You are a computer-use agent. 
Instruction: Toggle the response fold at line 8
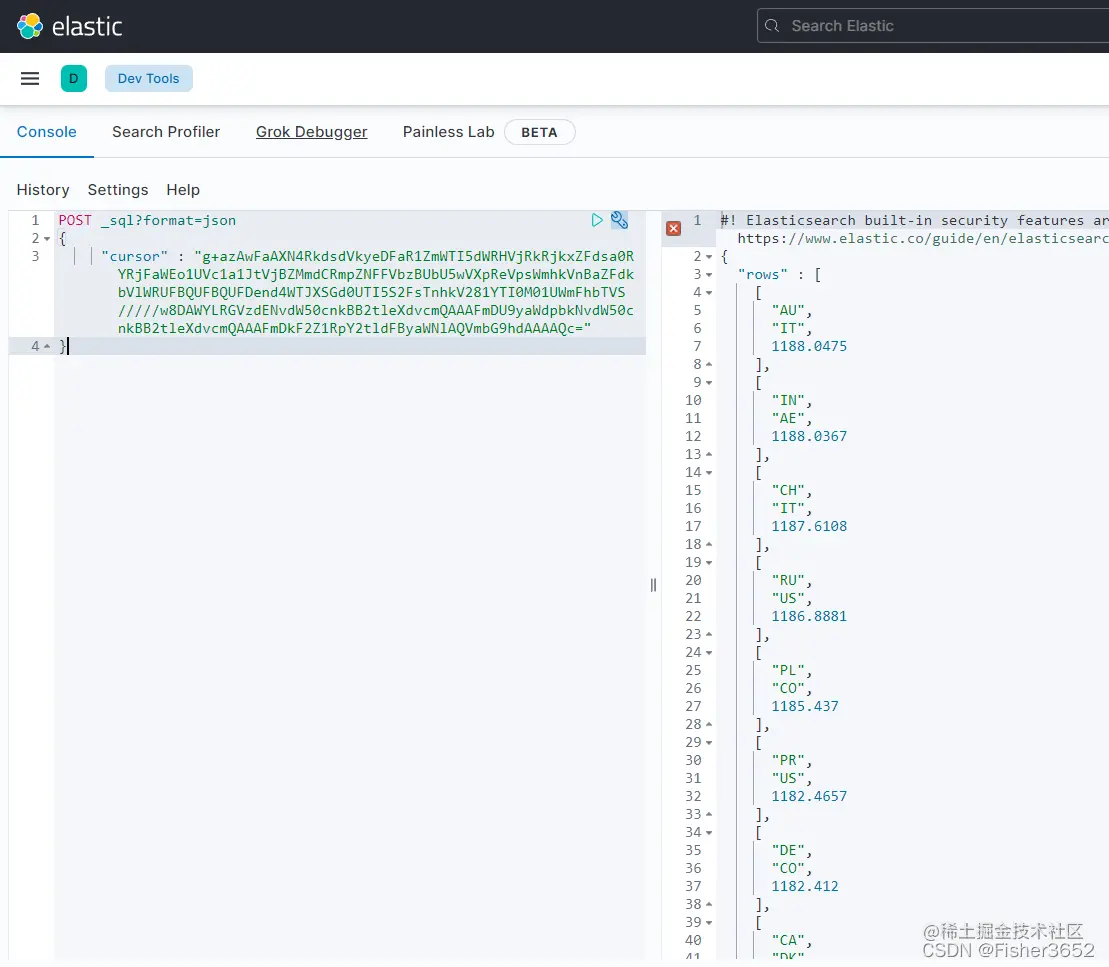click(x=709, y=364)
